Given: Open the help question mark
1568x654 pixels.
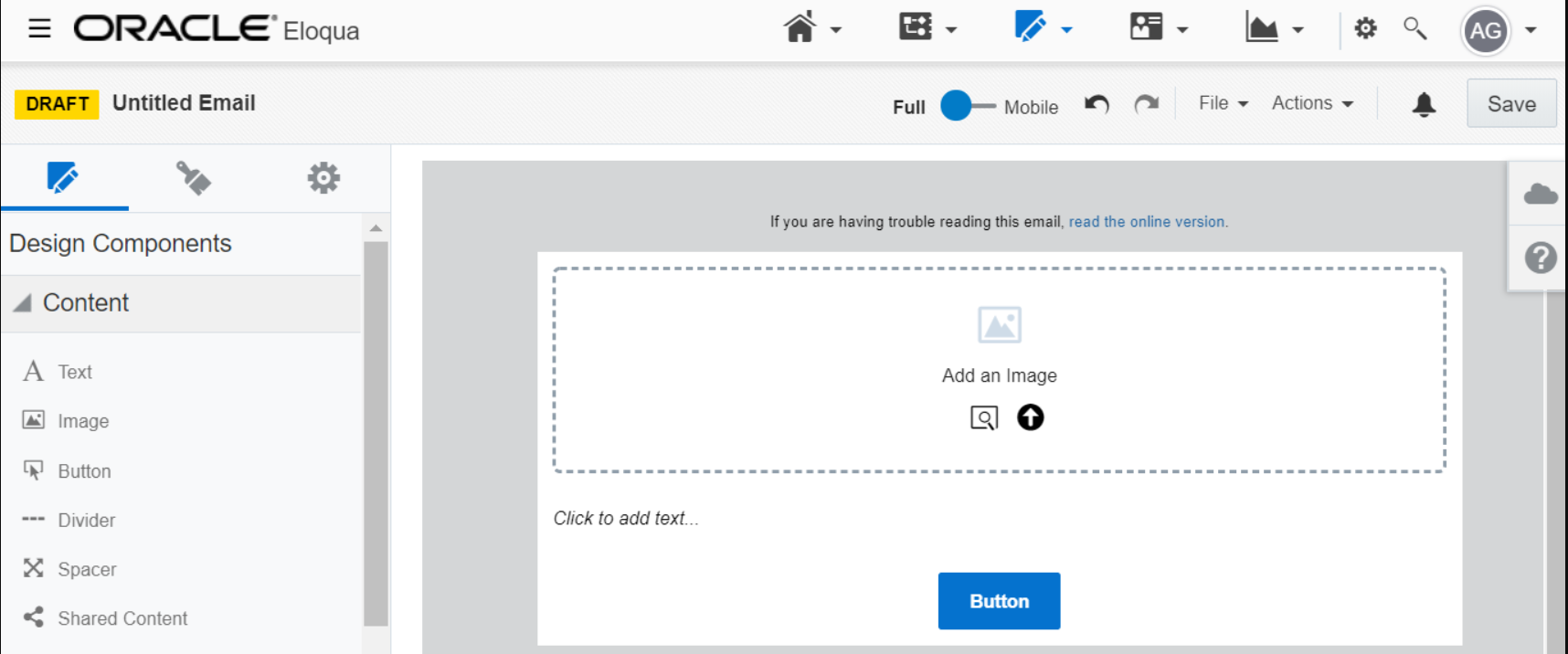Looking at the screenshot, I should pyautogui.click(x=1540, y=258).
